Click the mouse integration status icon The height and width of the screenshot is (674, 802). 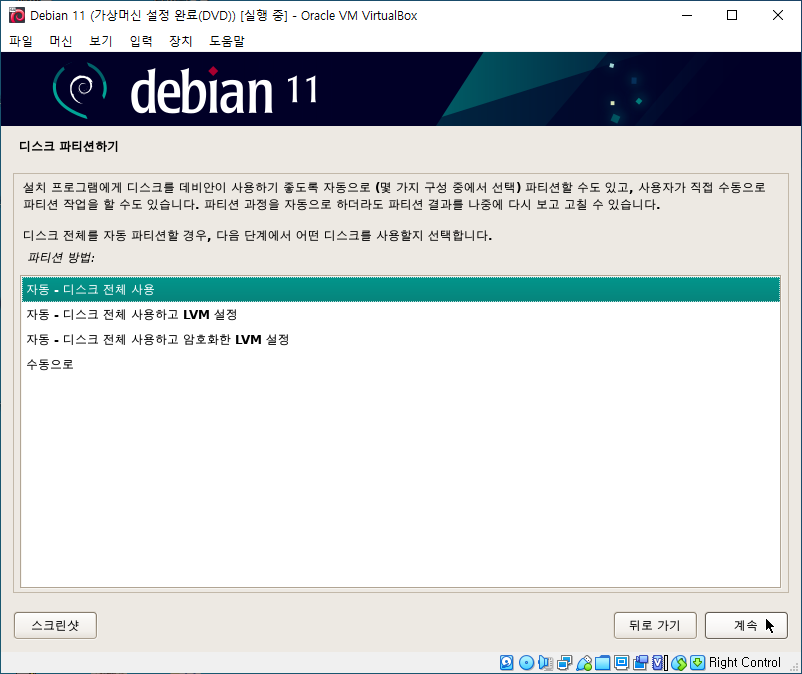679,663
